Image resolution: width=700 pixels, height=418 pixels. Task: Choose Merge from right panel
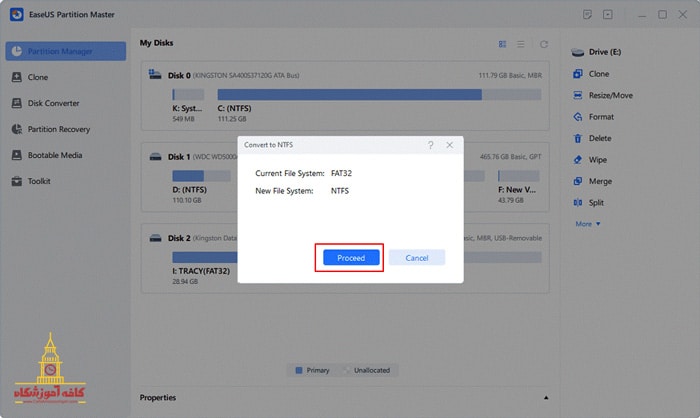pyautogui.click(x=600, y=181)
